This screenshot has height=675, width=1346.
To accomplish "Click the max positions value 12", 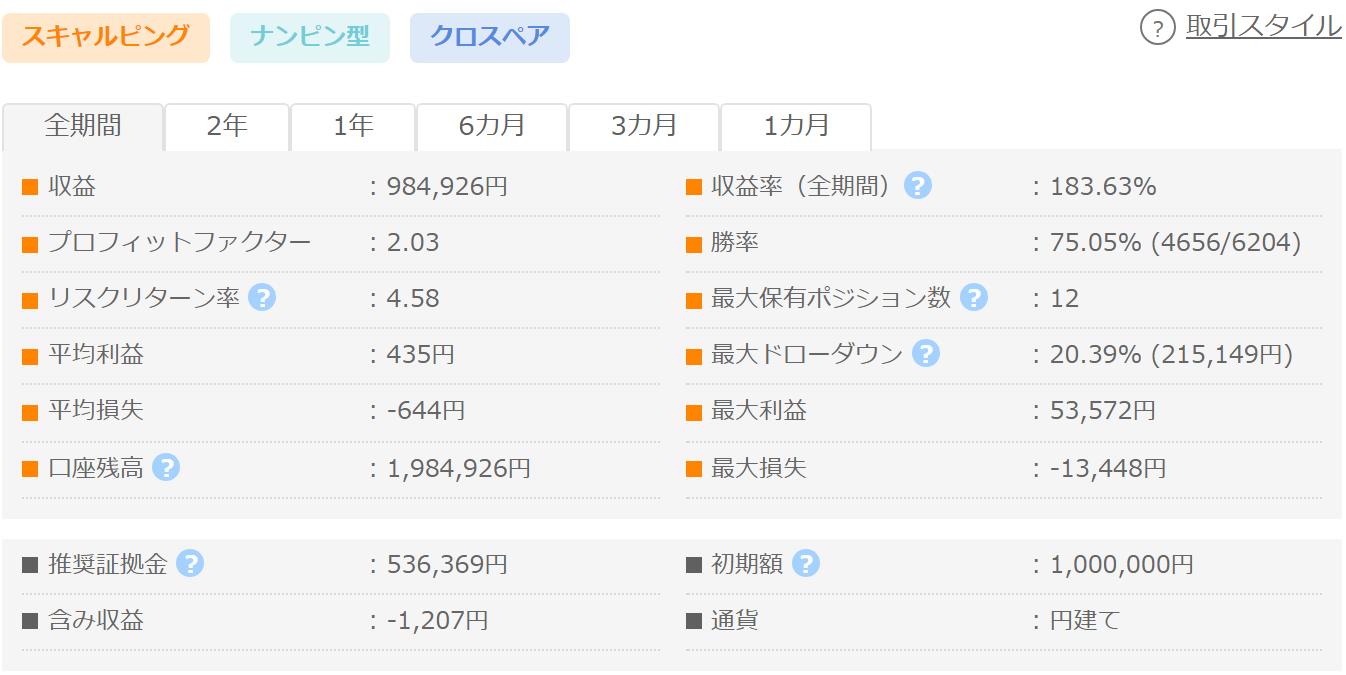I will pyautogui.click(x=1064, y=299).
